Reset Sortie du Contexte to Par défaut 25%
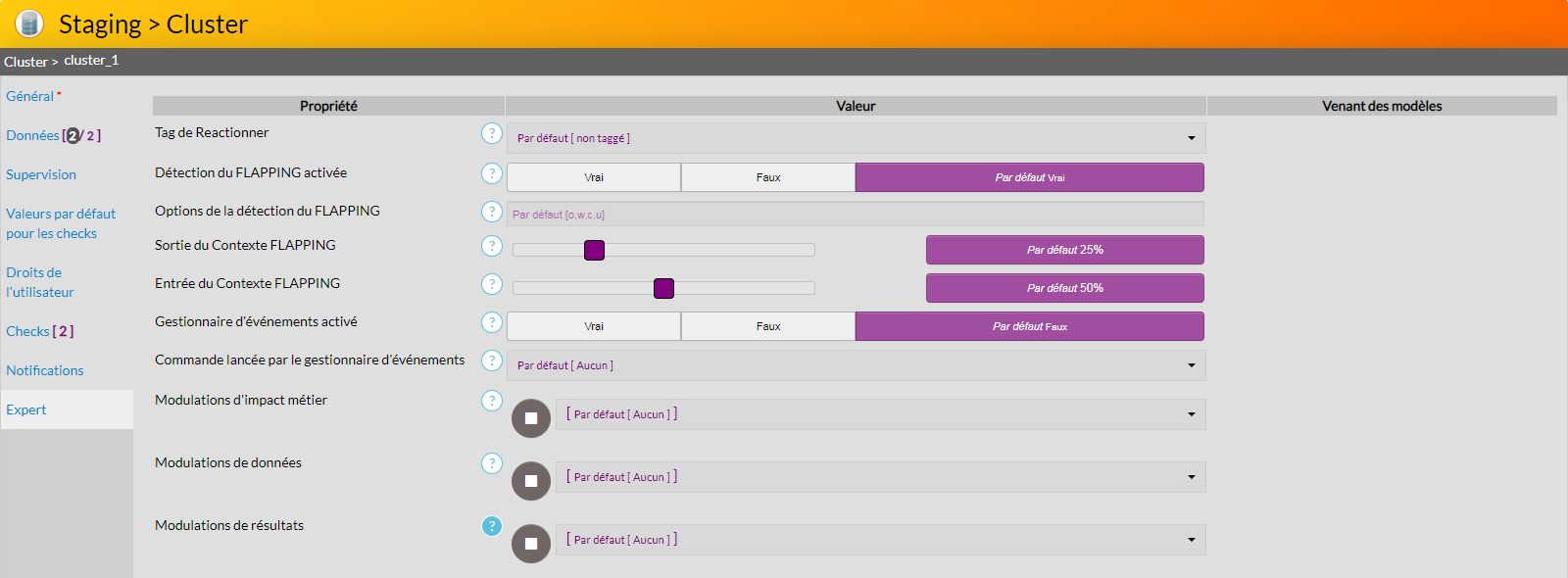Screen dimensions: 1568x578 tap(1064, 250)
